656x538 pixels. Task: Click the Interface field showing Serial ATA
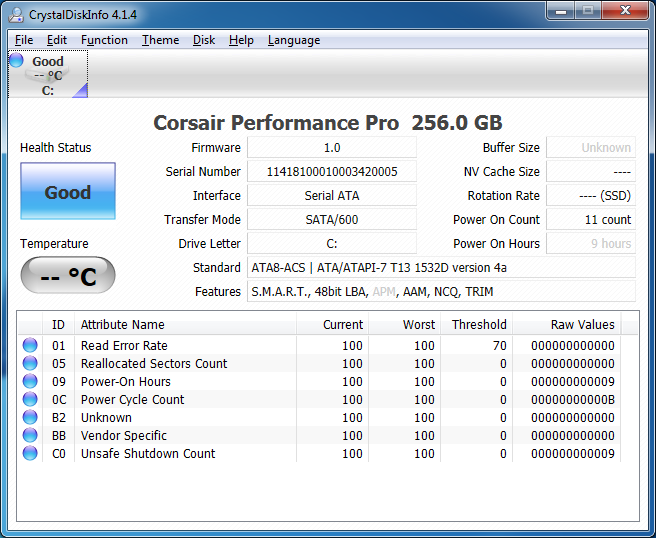pos(332,195)
